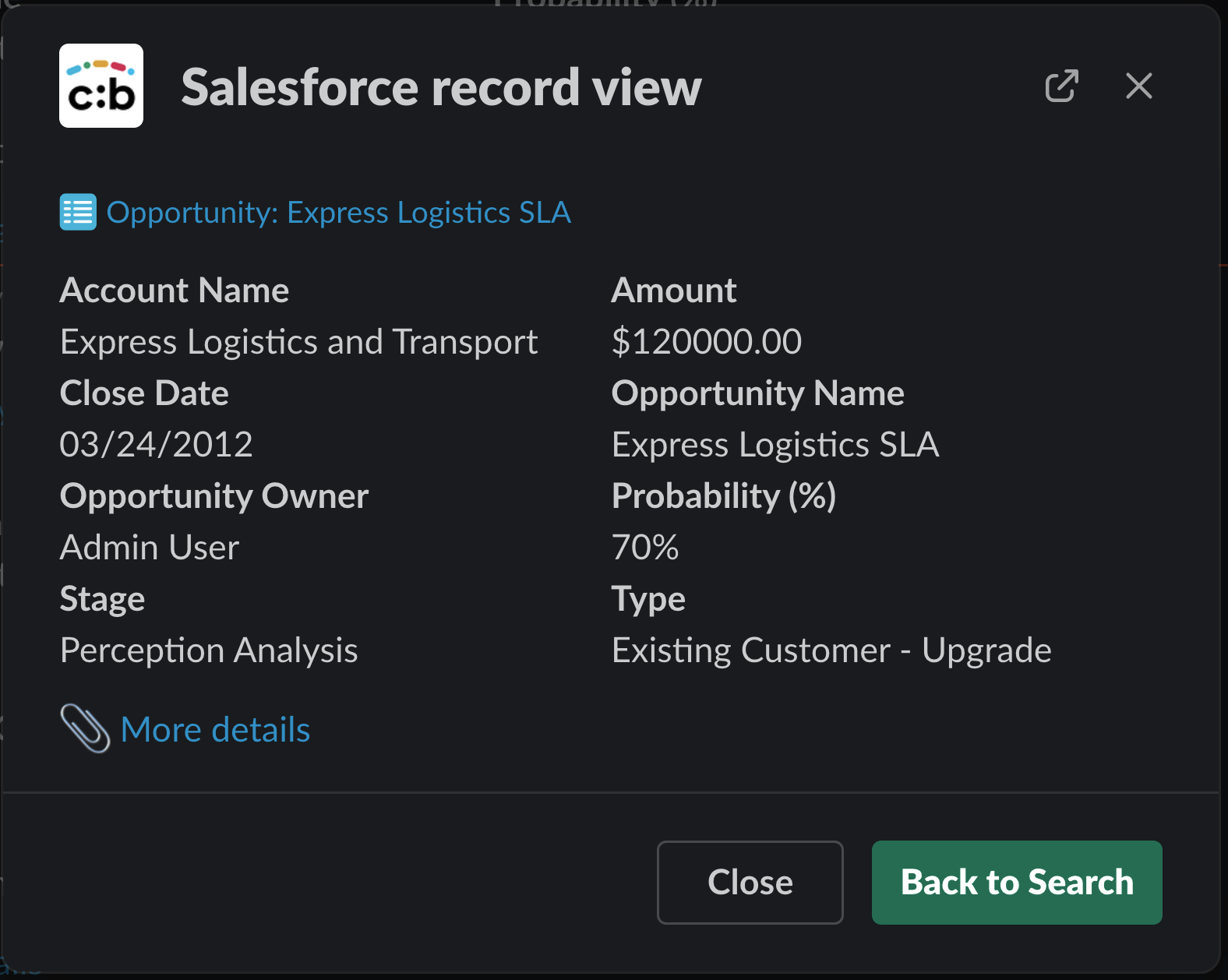This screenshot has height=980, width=1228.
Task: Click the 03/24/2012 close date value
Action: 156,444
